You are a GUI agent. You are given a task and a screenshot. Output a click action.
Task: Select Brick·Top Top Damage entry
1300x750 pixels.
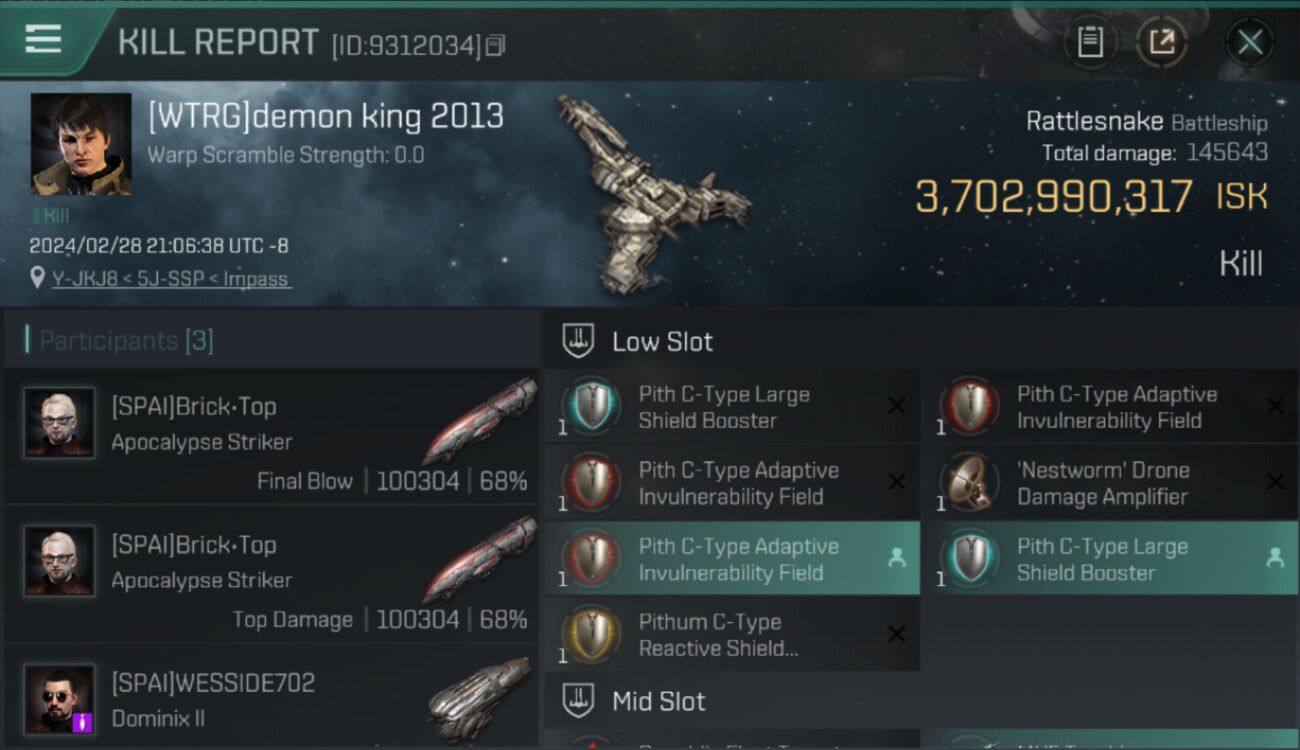(271, 574)
